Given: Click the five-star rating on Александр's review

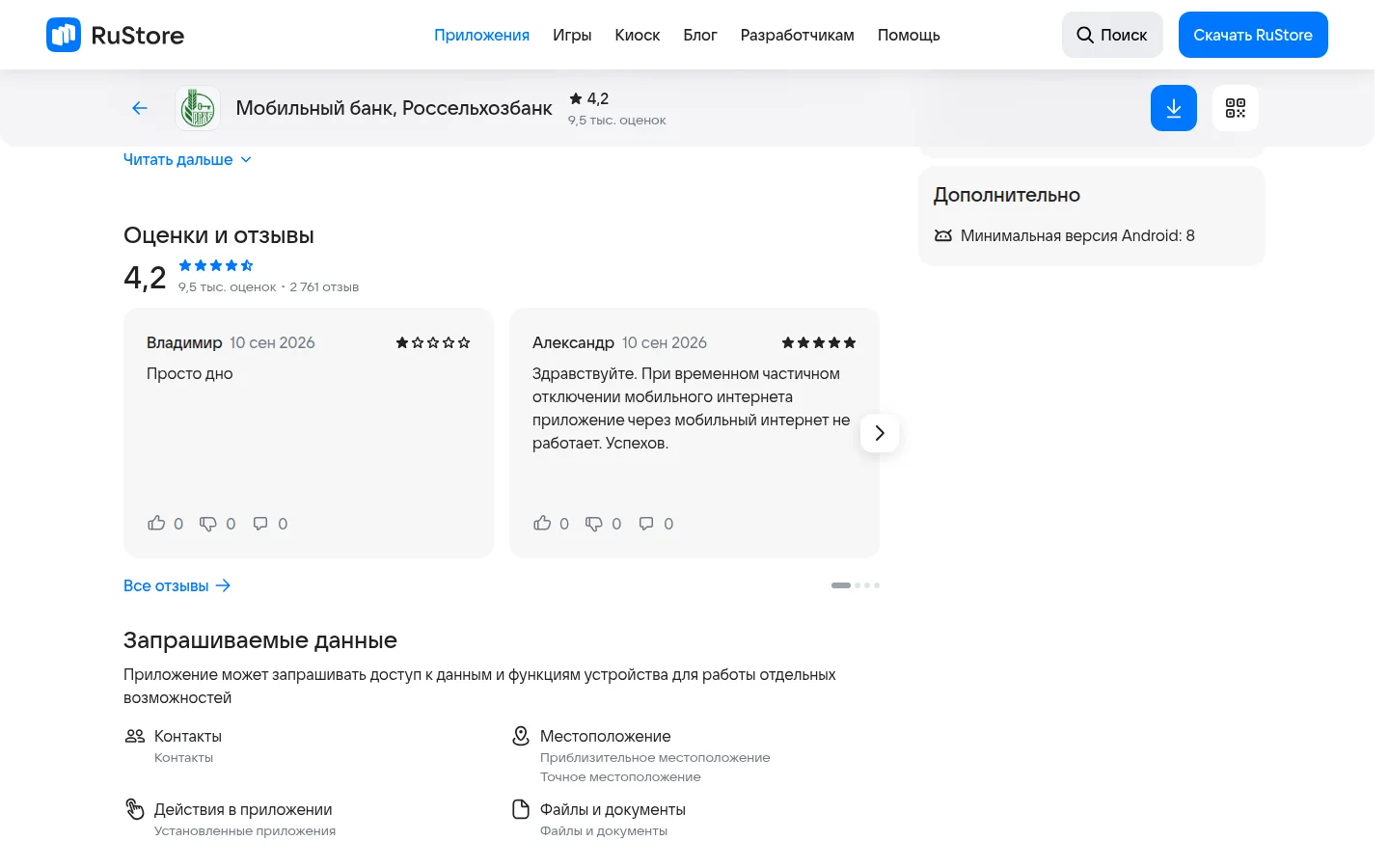Looking at the screenshot, I should pyautogui.click(x=819, y=342).
